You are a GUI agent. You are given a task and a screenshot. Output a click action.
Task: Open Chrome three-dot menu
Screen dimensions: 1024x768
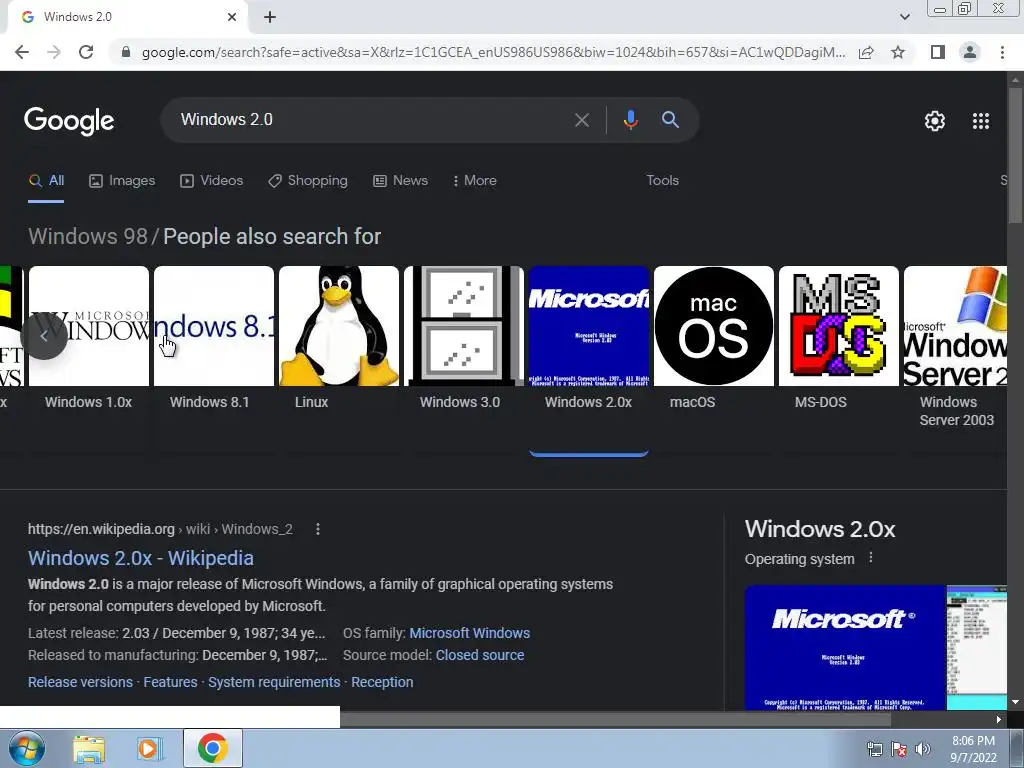[x=1002, y=52]
